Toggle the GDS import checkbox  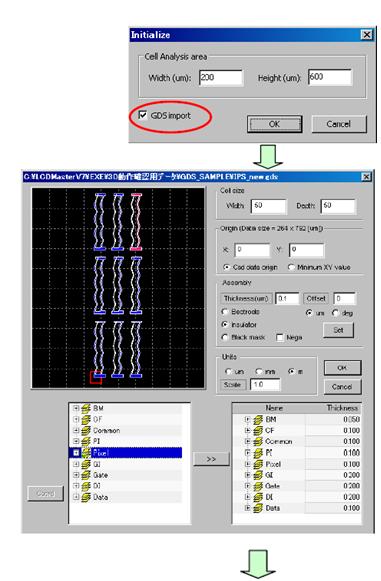coord(143,115)
